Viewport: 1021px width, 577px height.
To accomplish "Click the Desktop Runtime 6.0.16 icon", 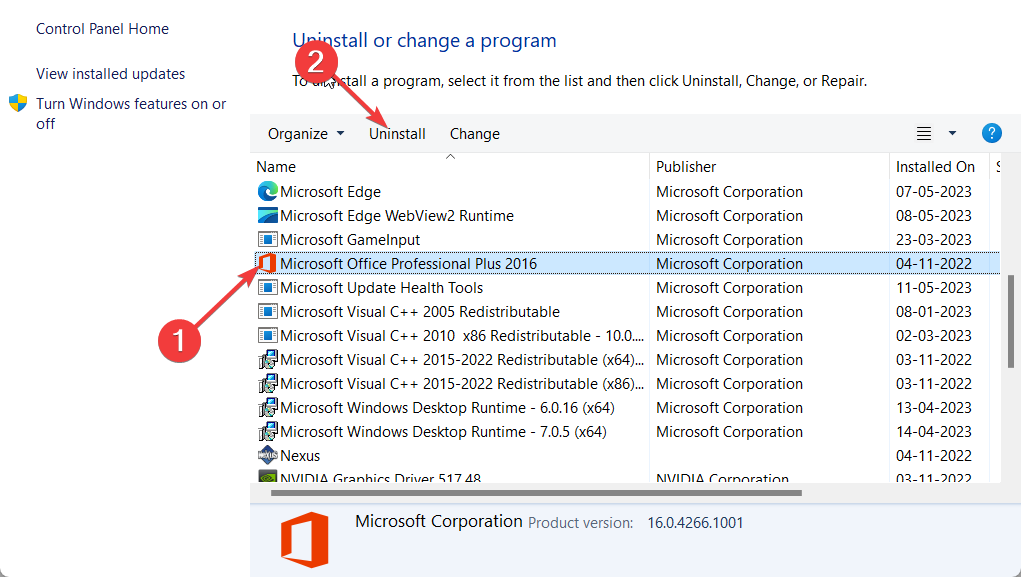I will point(268,408).
